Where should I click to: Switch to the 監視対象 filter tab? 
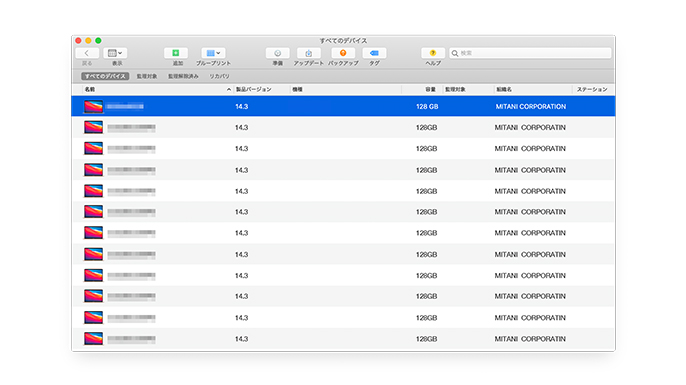tap(147, 76)
